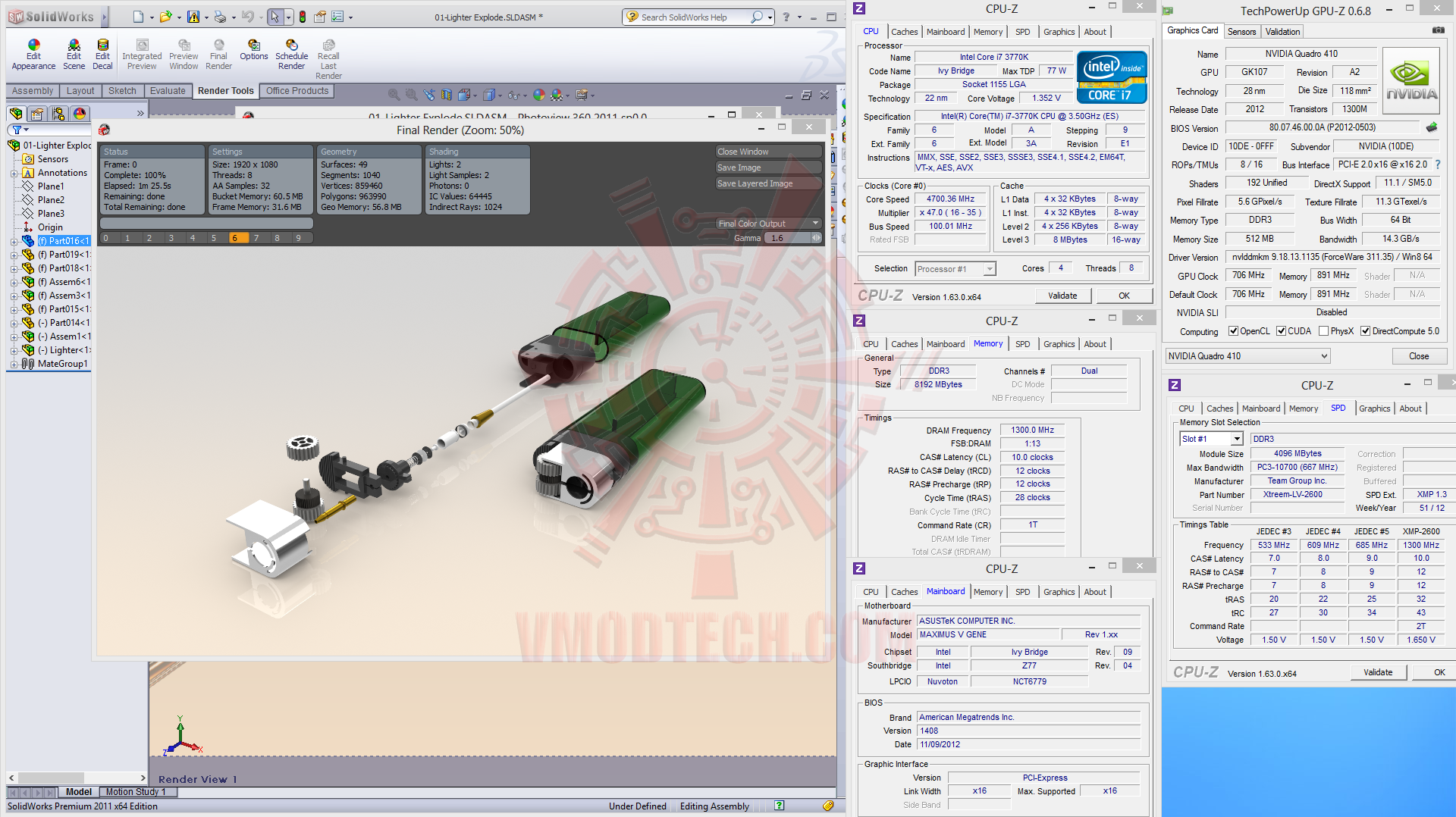This screenshot has height=817, width=1456.
Task: Click the New document icon
Action: click(138, 17)
